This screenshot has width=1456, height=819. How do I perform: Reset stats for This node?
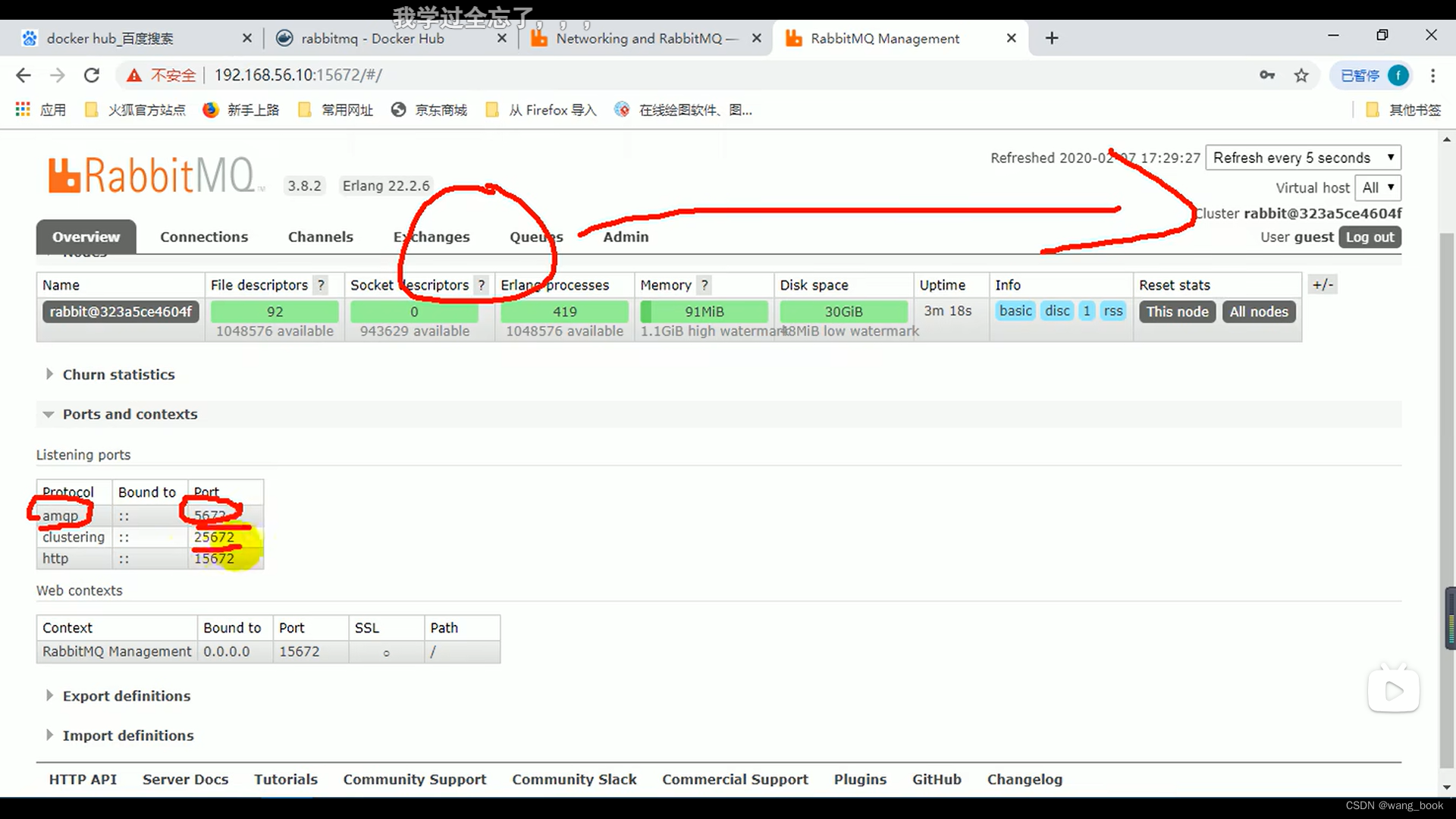point(1177,312)
